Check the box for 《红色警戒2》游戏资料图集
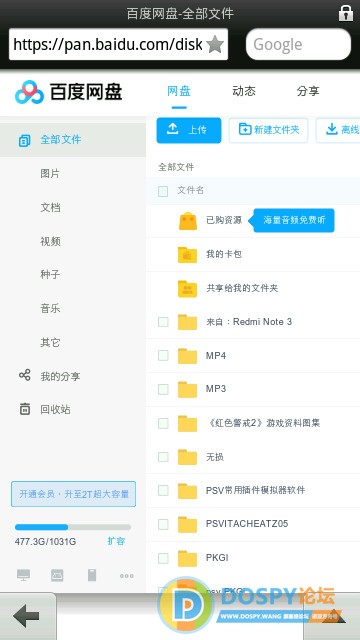The height and width of the screenshot is (640, 360). point(163,423)
